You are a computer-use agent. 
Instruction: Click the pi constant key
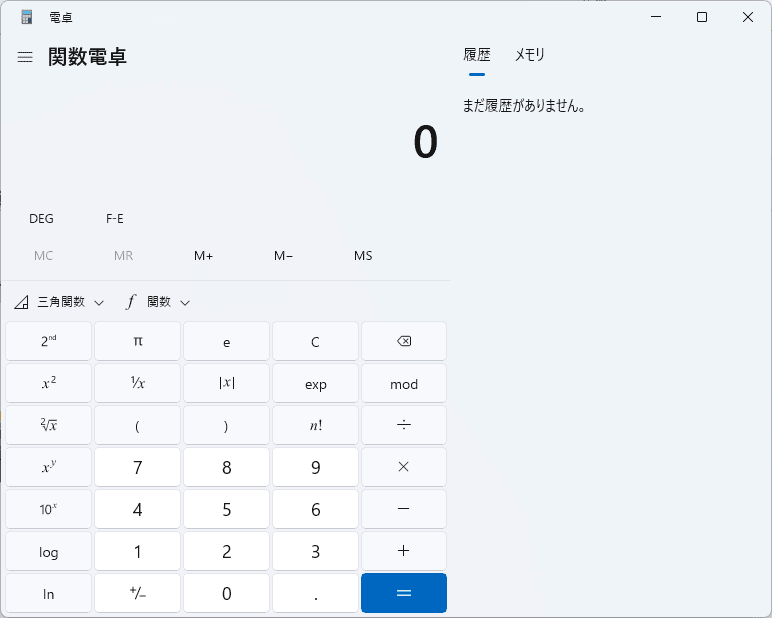click(137, 341)
